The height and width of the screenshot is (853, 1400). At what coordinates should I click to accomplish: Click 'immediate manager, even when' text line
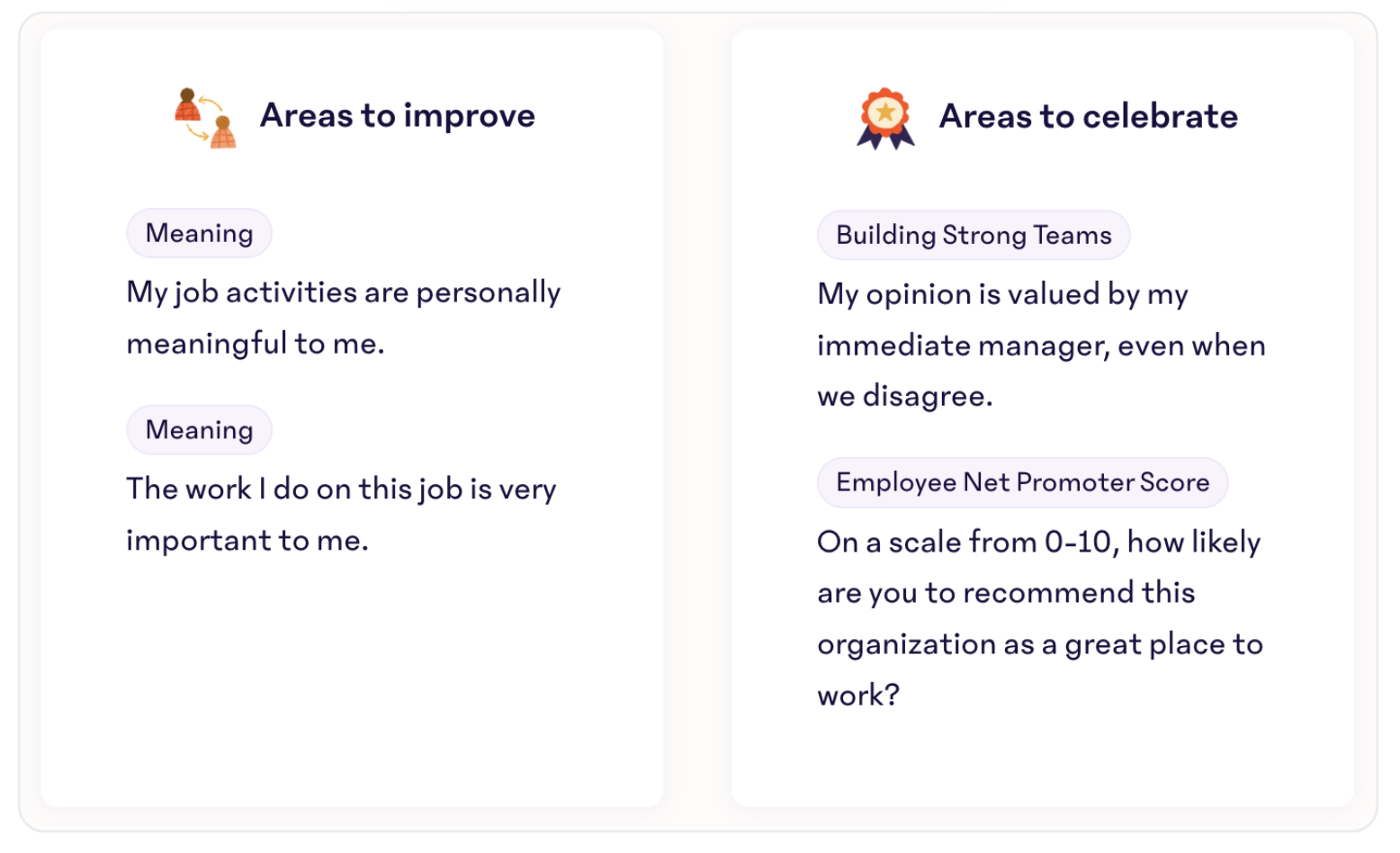click(1041, 346)
